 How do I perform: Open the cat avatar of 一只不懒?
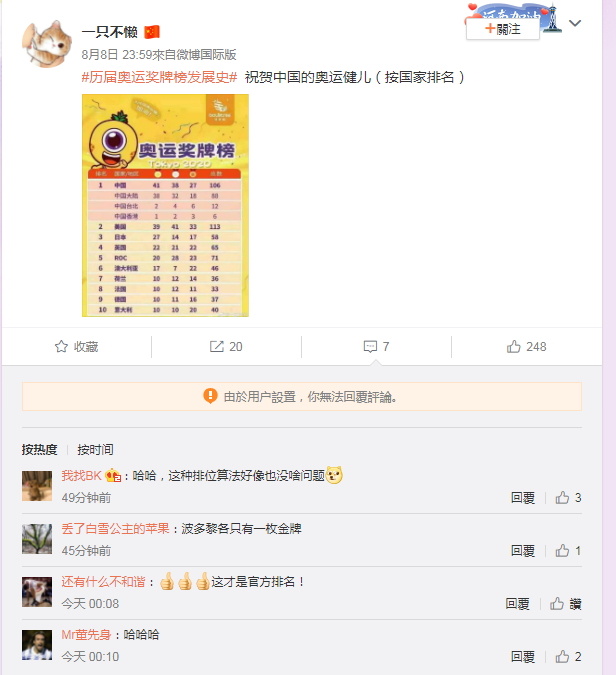coord(46,43)
